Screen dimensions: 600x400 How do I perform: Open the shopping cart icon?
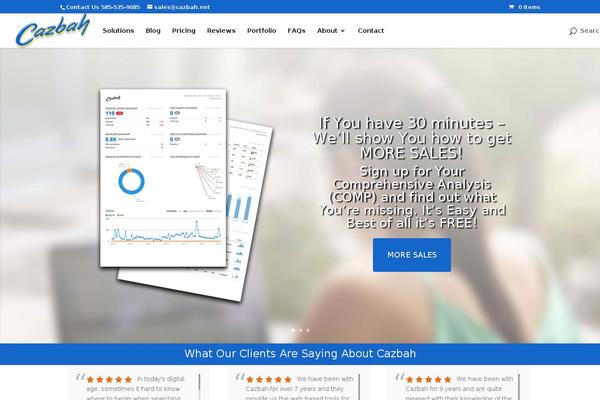click(x=511, y=7)
